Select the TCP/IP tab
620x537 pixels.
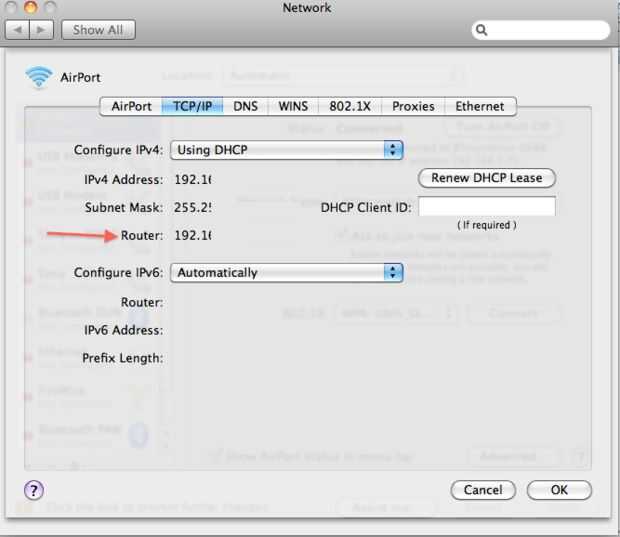pos(193,106)
